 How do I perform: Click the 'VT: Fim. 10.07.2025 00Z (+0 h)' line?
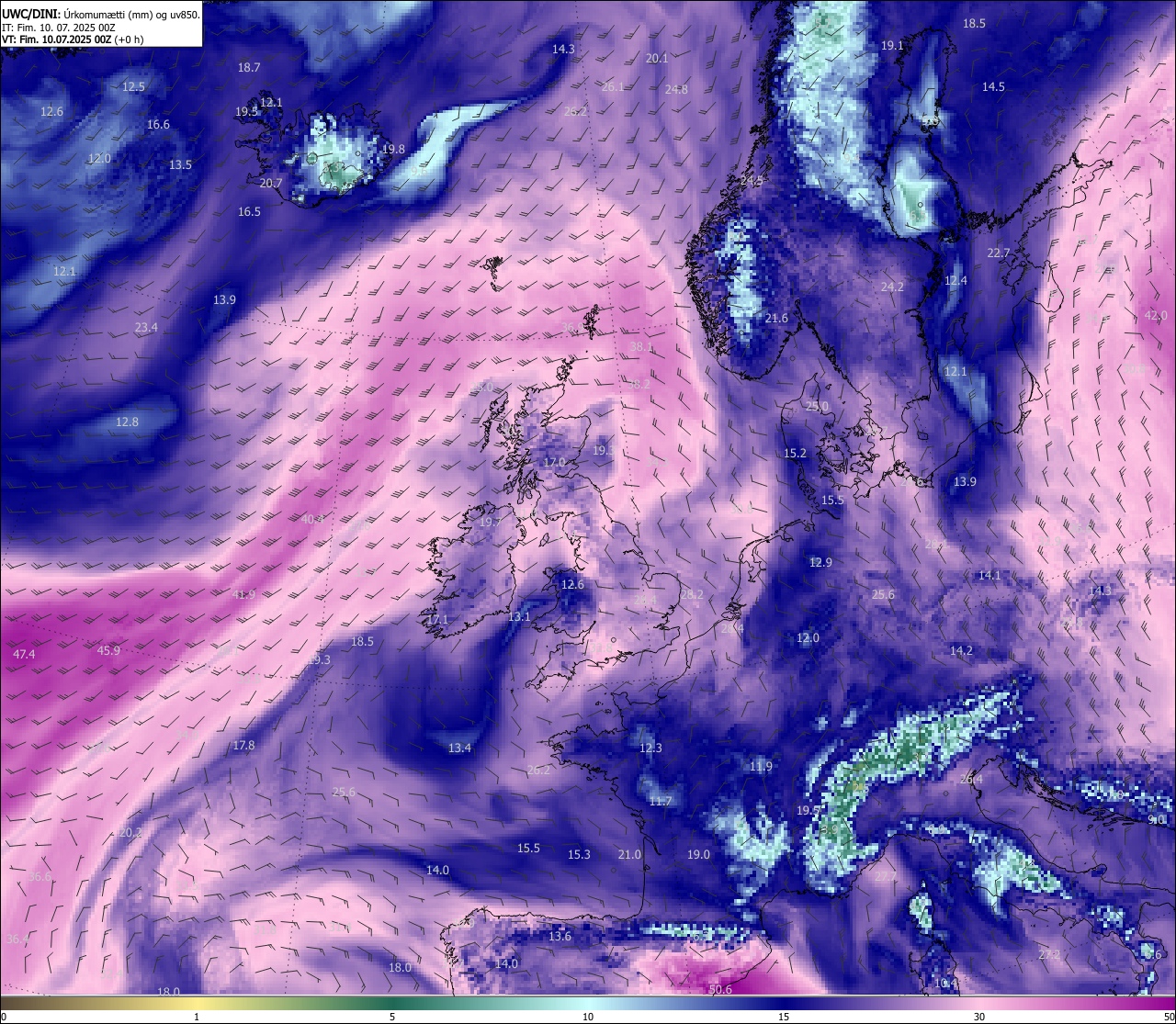pyautogui.click(x=72, y=39)
